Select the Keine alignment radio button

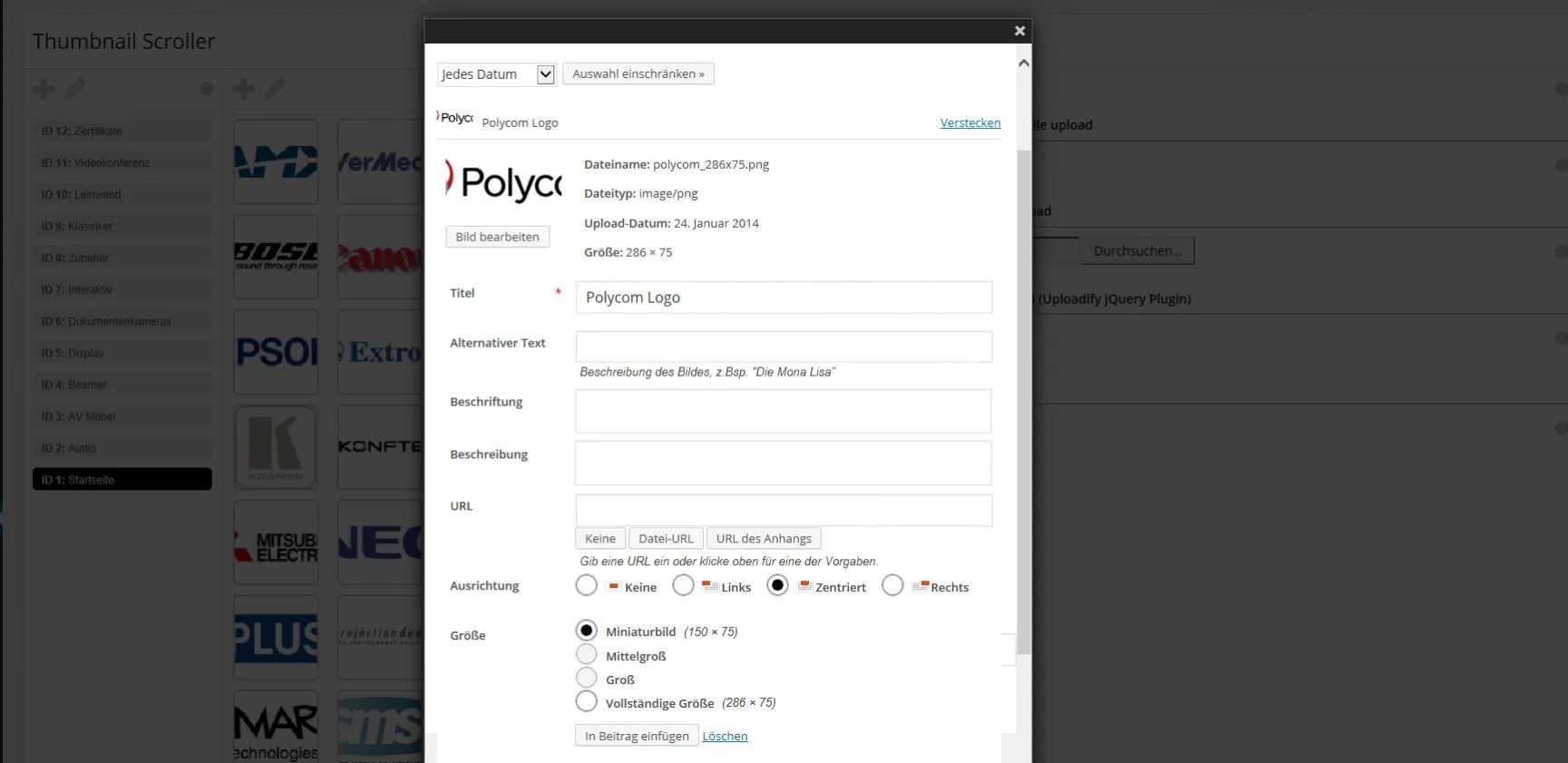587,586
